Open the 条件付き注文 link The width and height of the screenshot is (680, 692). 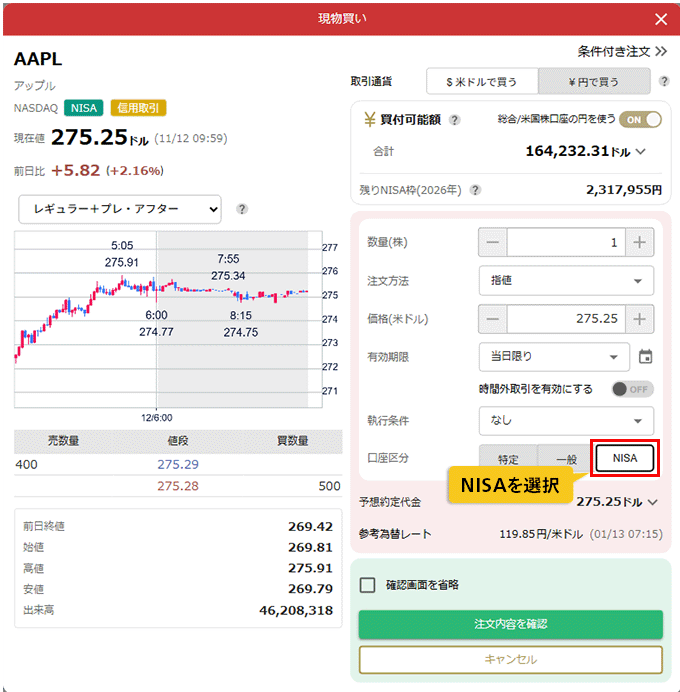pos(621,50)
